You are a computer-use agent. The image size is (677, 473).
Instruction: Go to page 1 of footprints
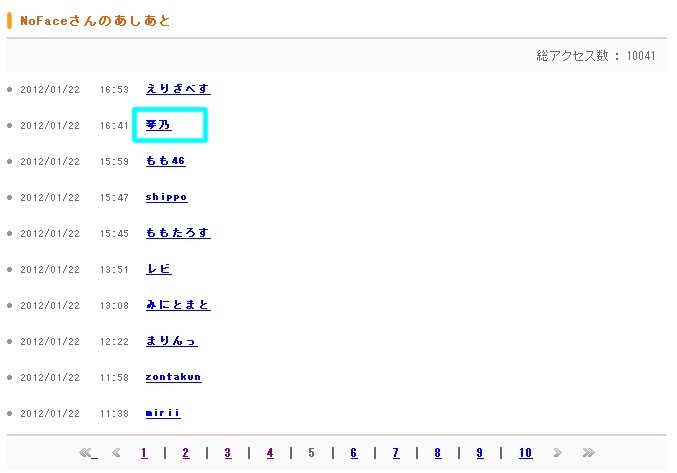coord(144,453)
